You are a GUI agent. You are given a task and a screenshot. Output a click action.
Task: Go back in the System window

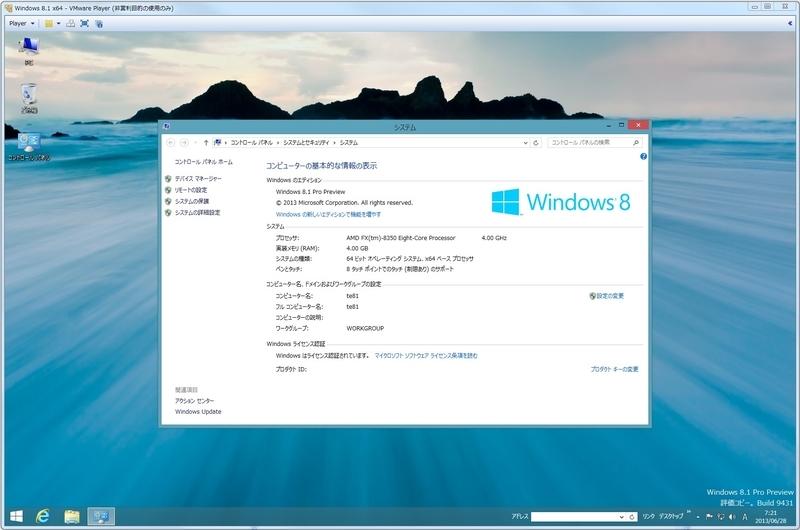coord(171,143)
